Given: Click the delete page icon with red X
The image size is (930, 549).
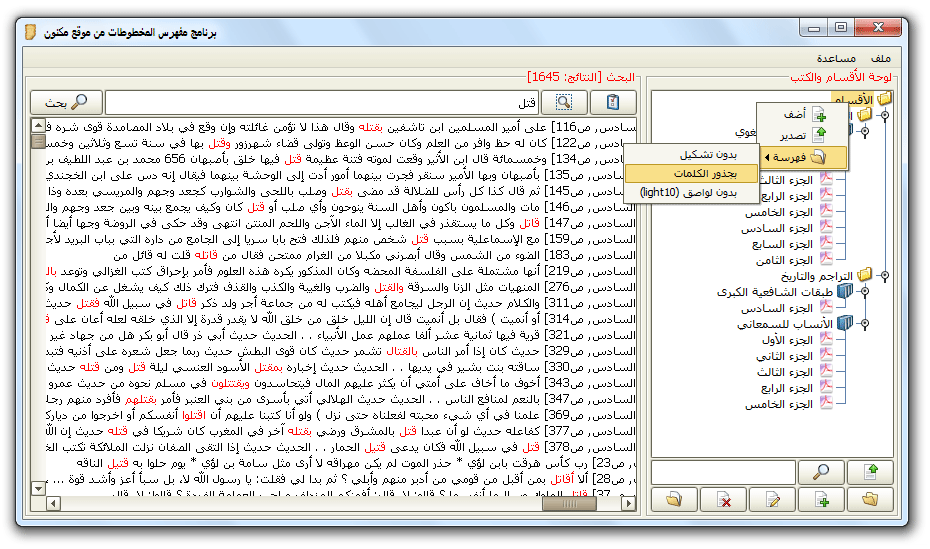Looking at the screenshot, I should [x=723, y=500].
